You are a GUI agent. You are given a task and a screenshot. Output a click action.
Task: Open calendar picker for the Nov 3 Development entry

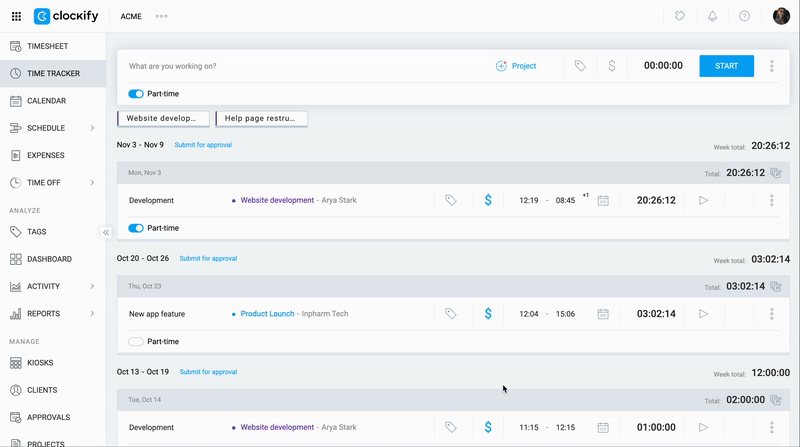coord(603,200)
